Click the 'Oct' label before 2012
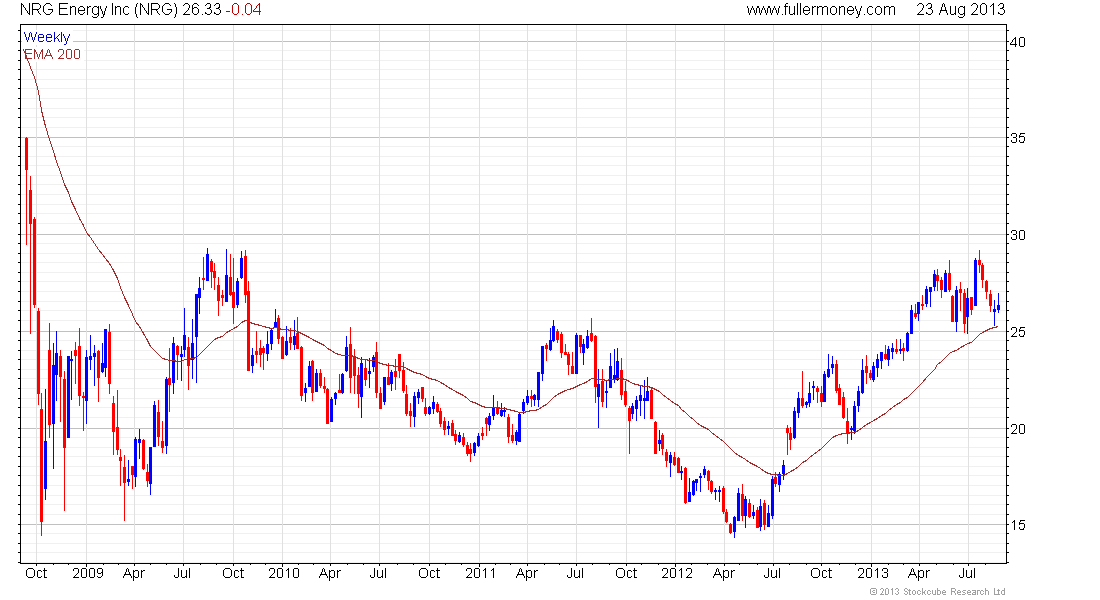Screen dimensions: 1100x600 pyautogui.click(x=626, y=573)
